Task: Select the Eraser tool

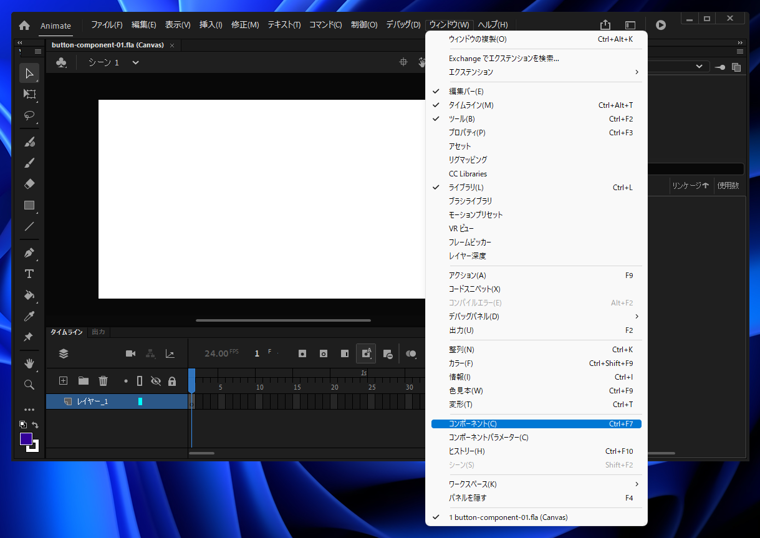Action: (x=29, y=184)
